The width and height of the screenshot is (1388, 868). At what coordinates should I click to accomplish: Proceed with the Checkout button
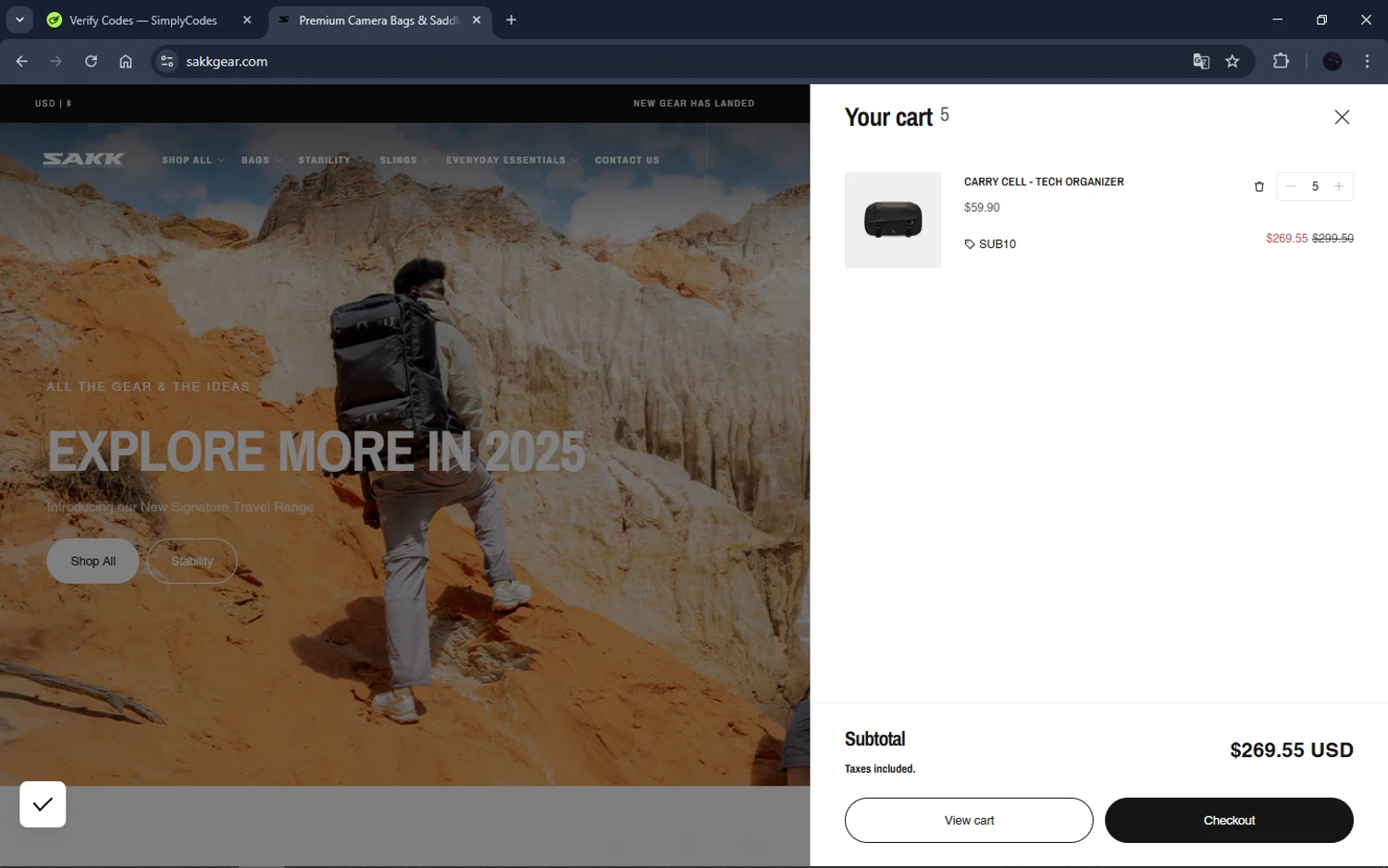[1229, 820]
